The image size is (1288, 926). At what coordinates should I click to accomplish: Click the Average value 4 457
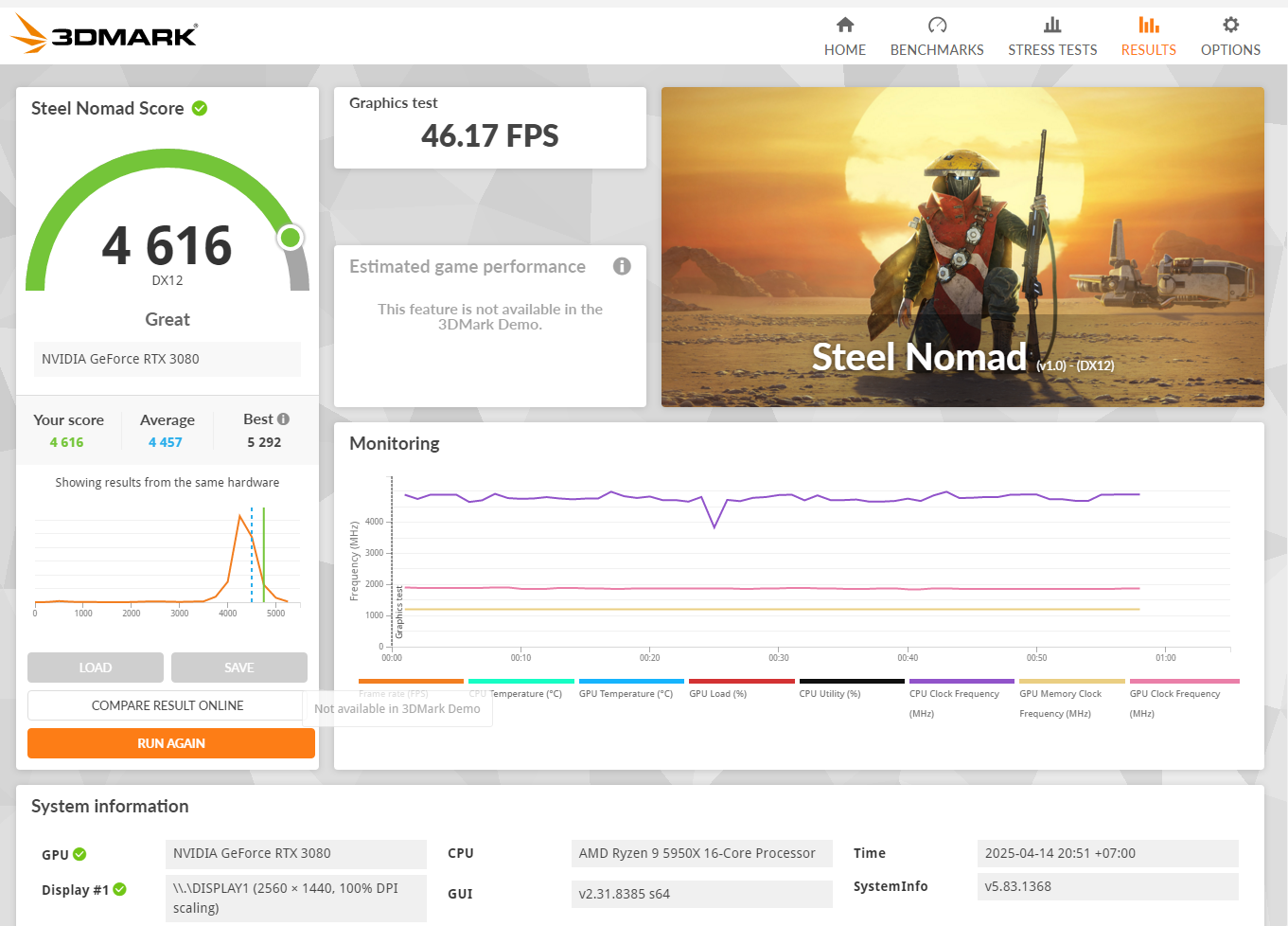pos(166,442)
